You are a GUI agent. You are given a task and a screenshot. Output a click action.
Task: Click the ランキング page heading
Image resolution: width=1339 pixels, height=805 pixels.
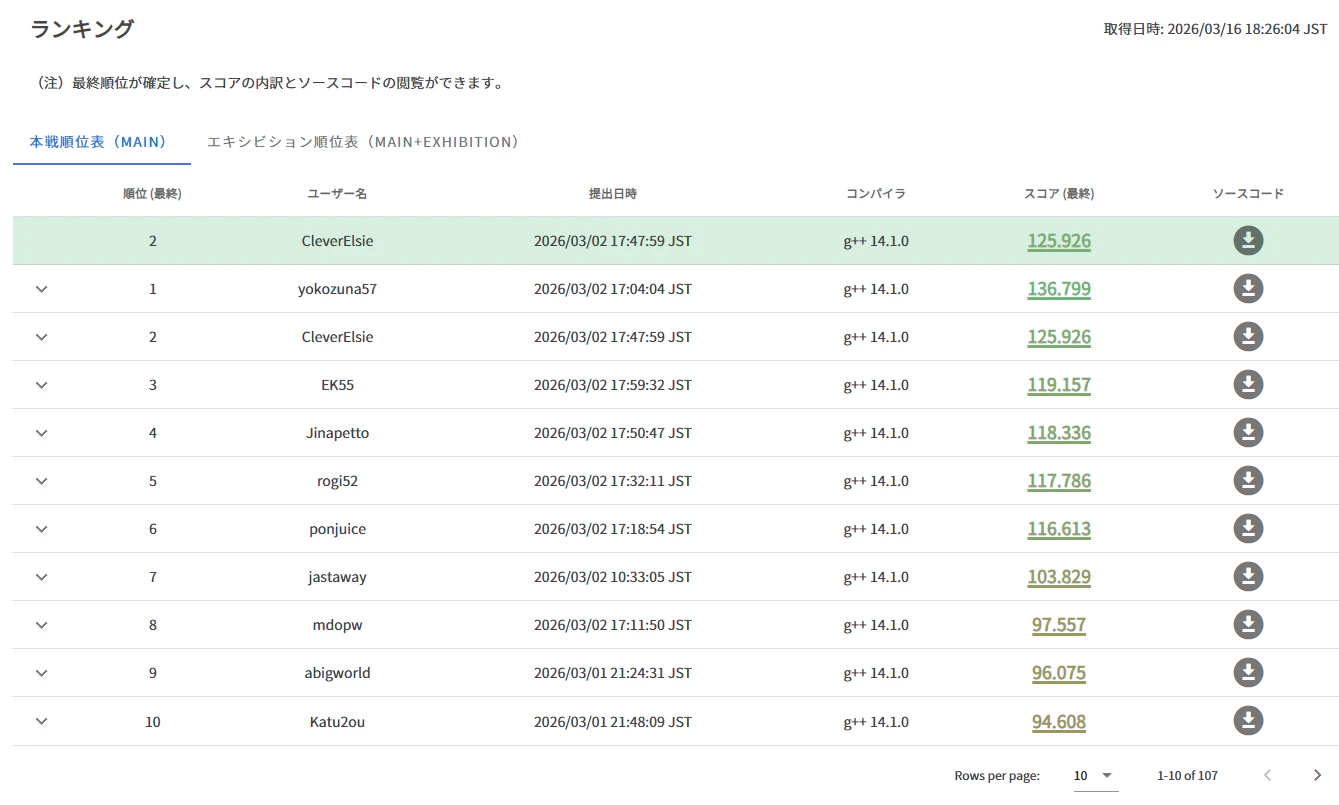[81, 29]
